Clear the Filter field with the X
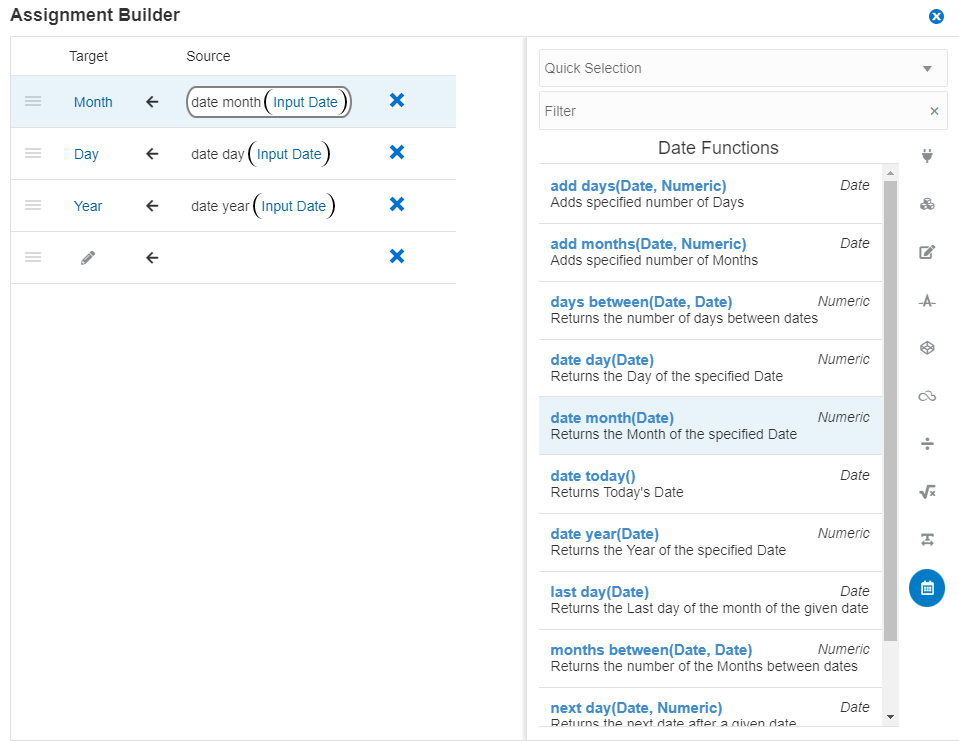 point(934,111)
